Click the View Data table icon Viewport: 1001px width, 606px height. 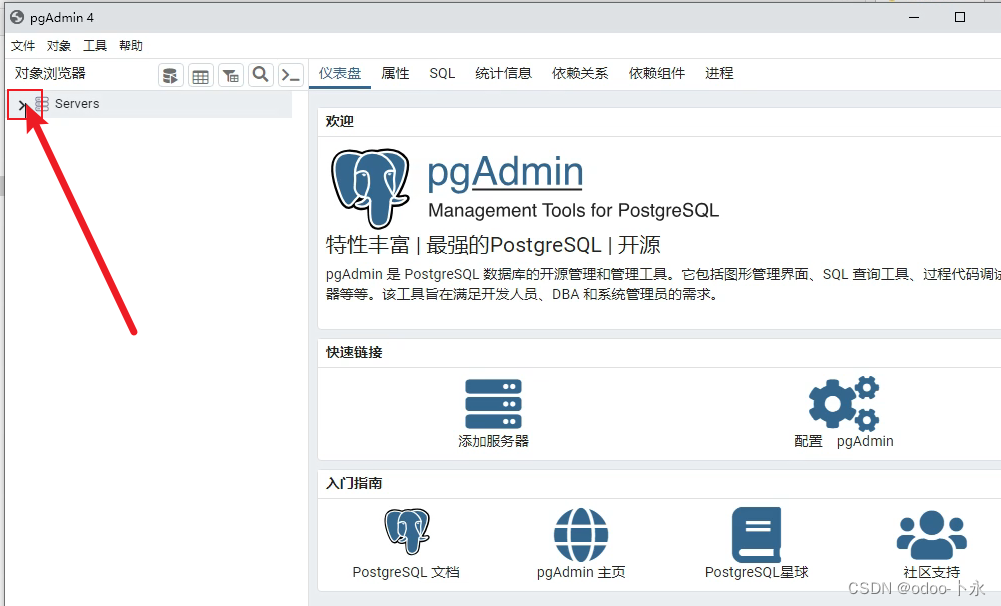pos(200,75)
